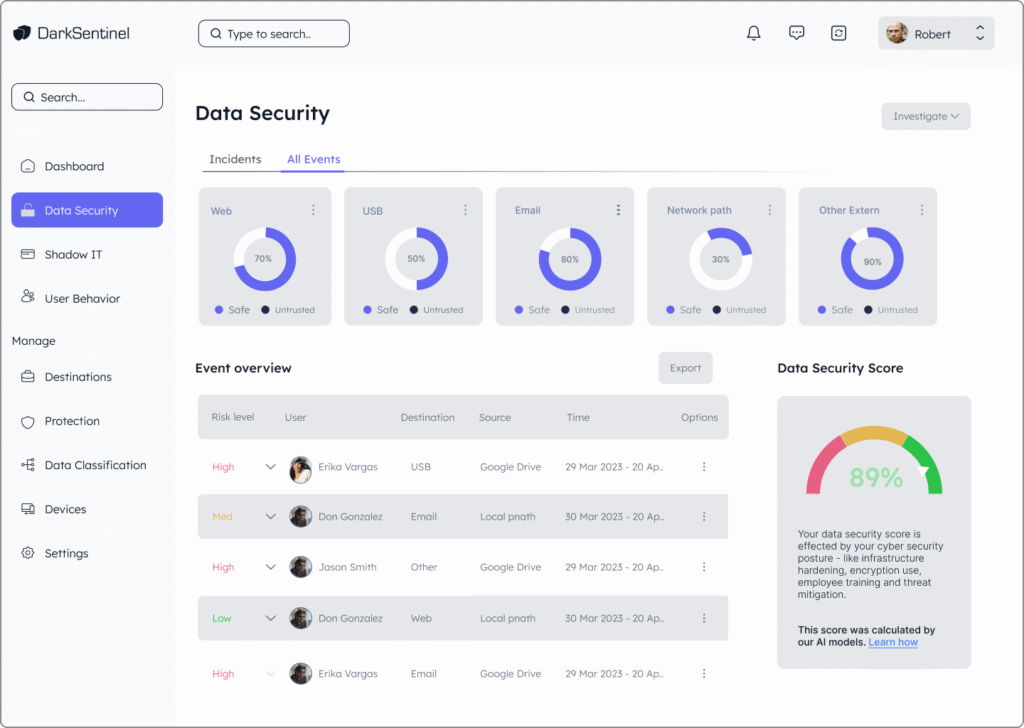Click three-dot menu on Email card
This screenshot has height=728, width=1024.
click(618, 210)
